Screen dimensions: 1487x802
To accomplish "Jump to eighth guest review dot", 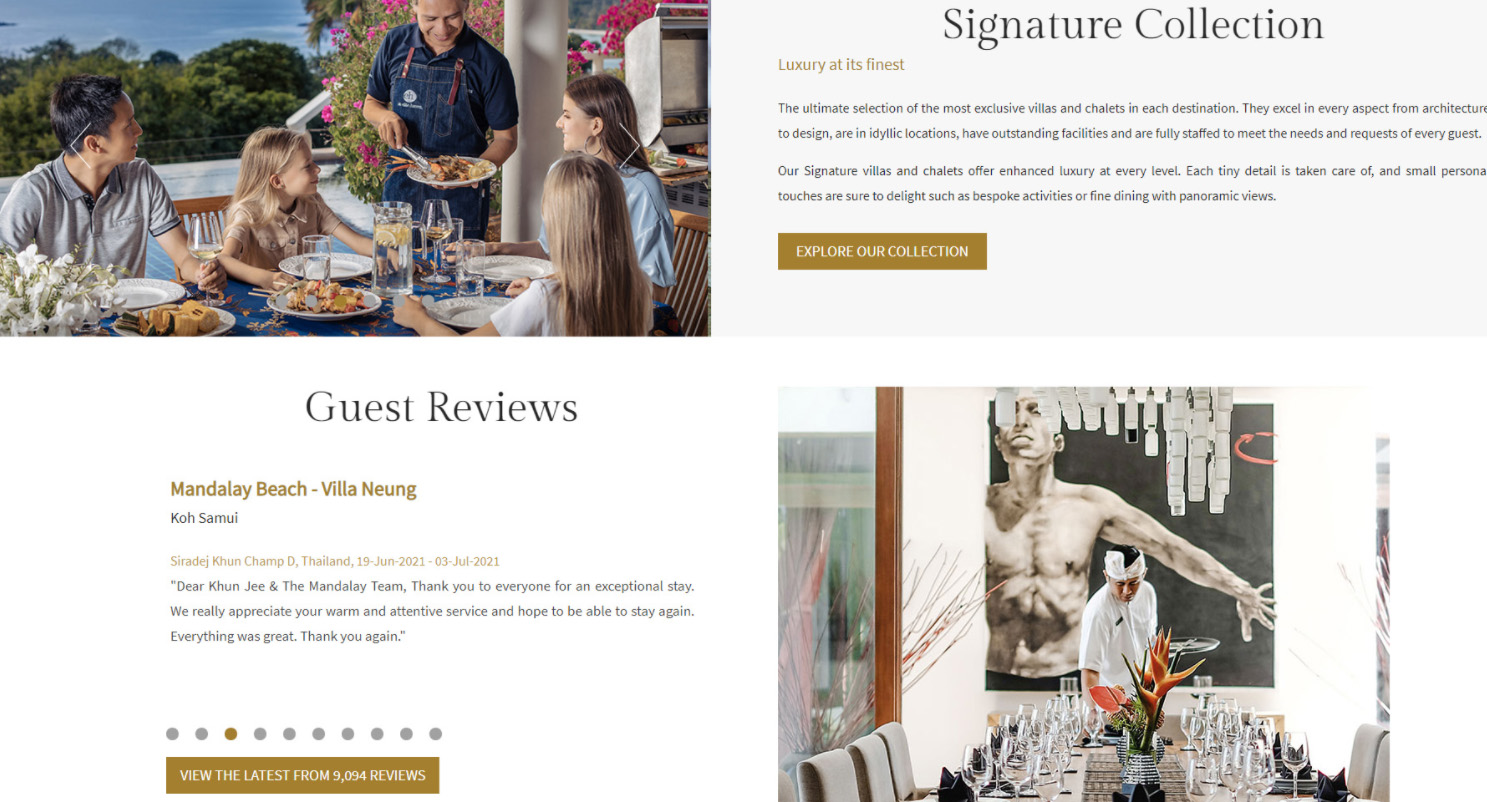I will [x=377, y=734].
